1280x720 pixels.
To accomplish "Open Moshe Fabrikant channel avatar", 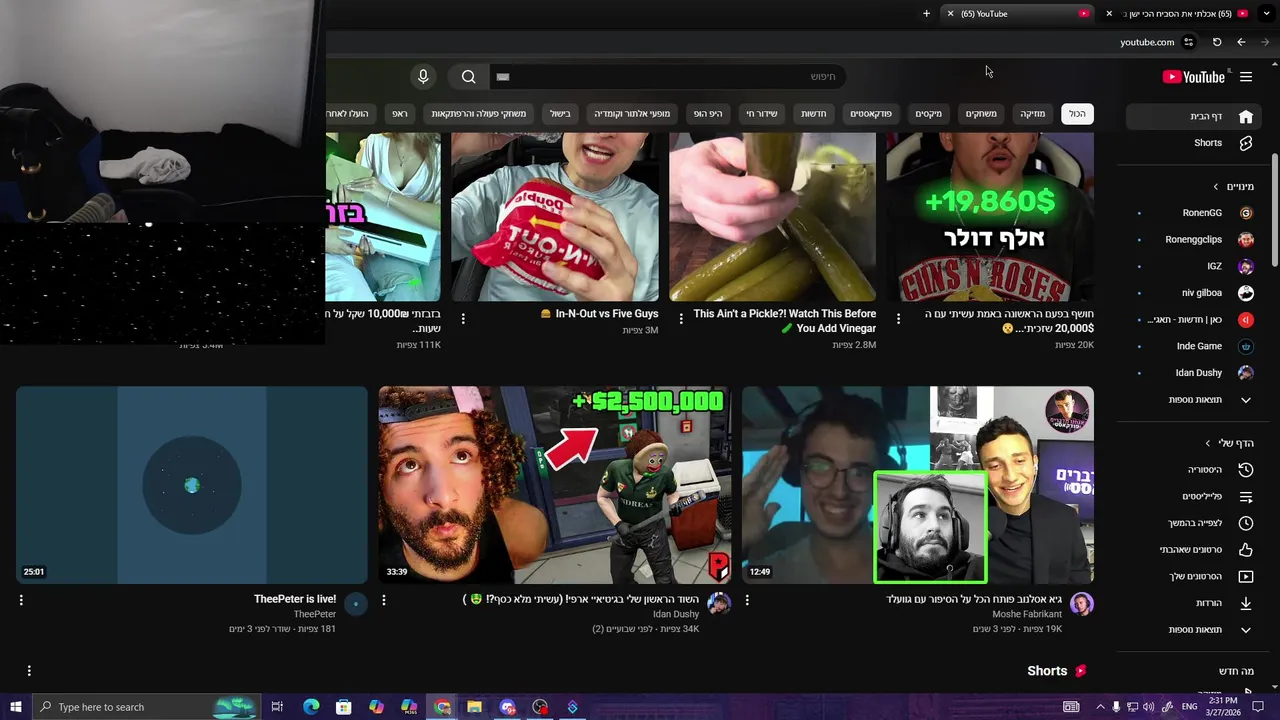I will pos(1081,604).
